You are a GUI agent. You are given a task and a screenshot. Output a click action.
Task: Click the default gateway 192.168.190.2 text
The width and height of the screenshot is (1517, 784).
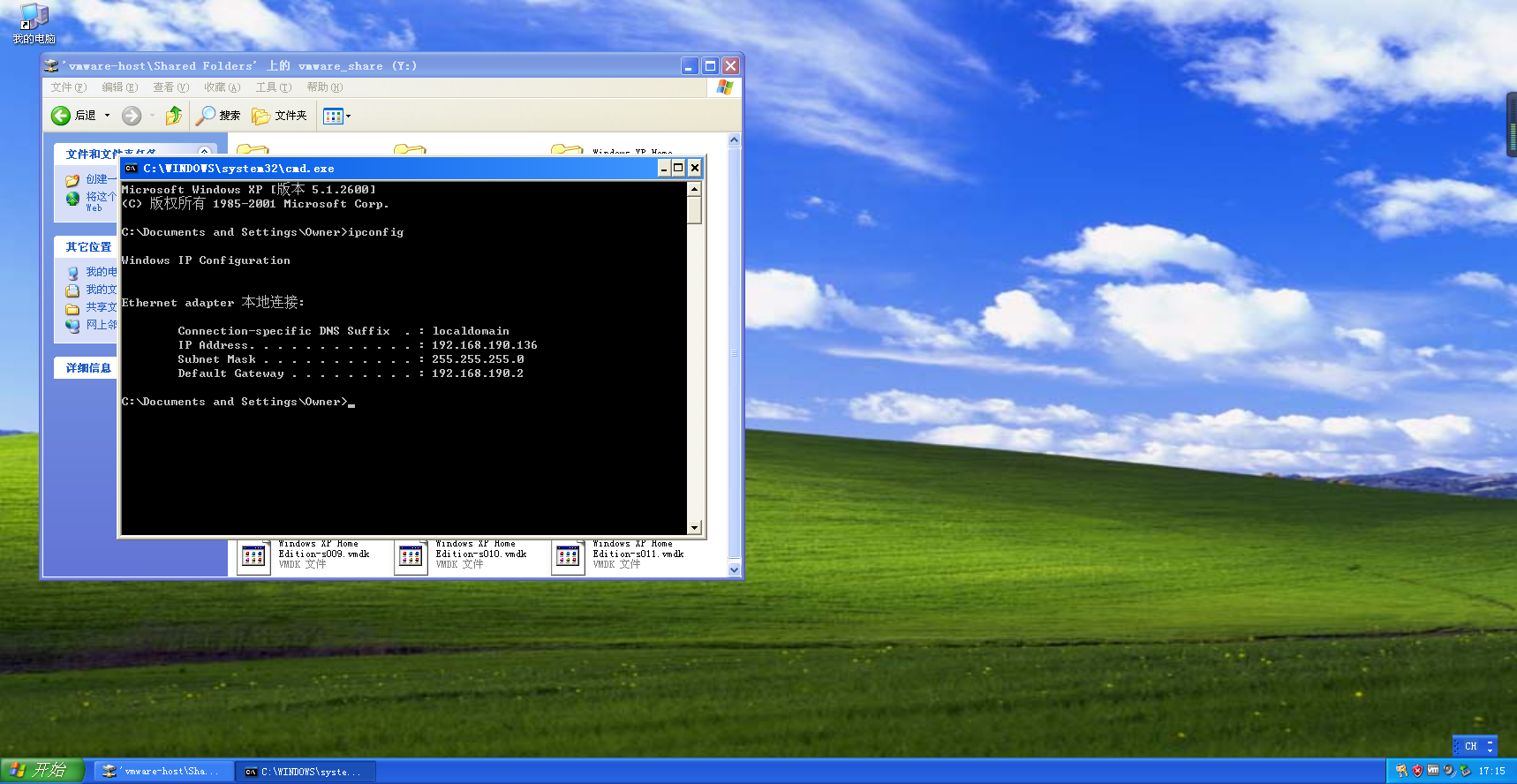pos(477,373)
